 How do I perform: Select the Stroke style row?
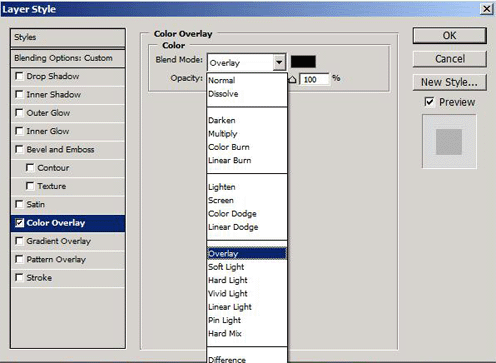coord(68,278)
